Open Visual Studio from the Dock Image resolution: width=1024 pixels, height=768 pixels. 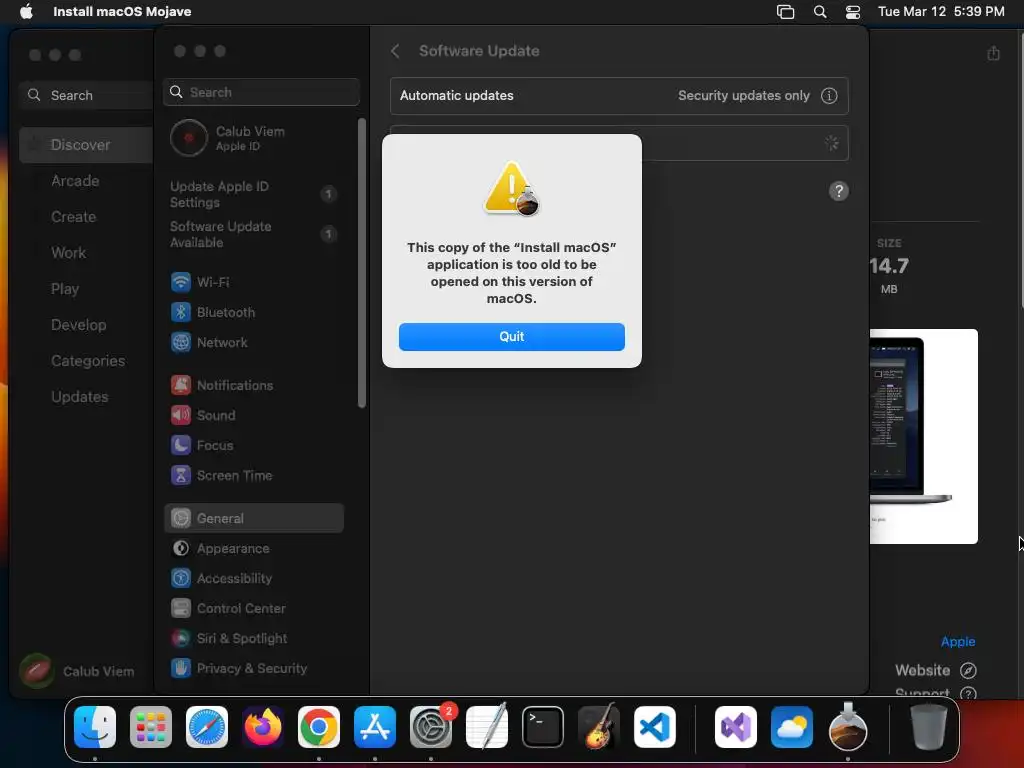tap(736, 727)
